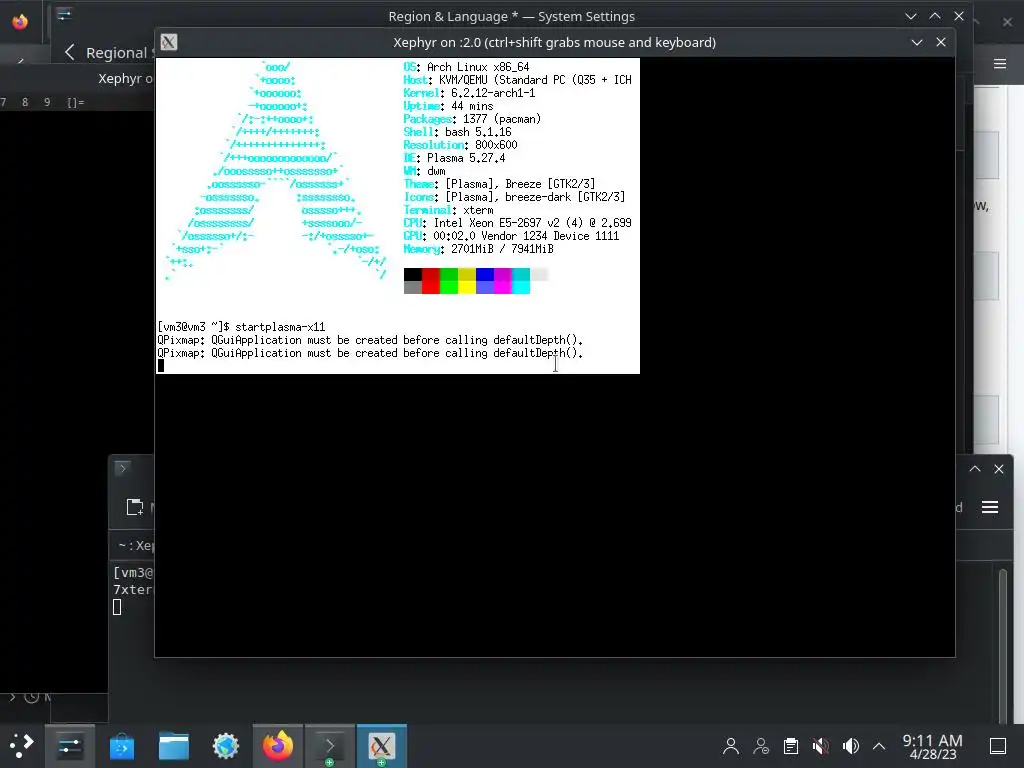Click the 'Region & Language' window title

click(511, 16)
